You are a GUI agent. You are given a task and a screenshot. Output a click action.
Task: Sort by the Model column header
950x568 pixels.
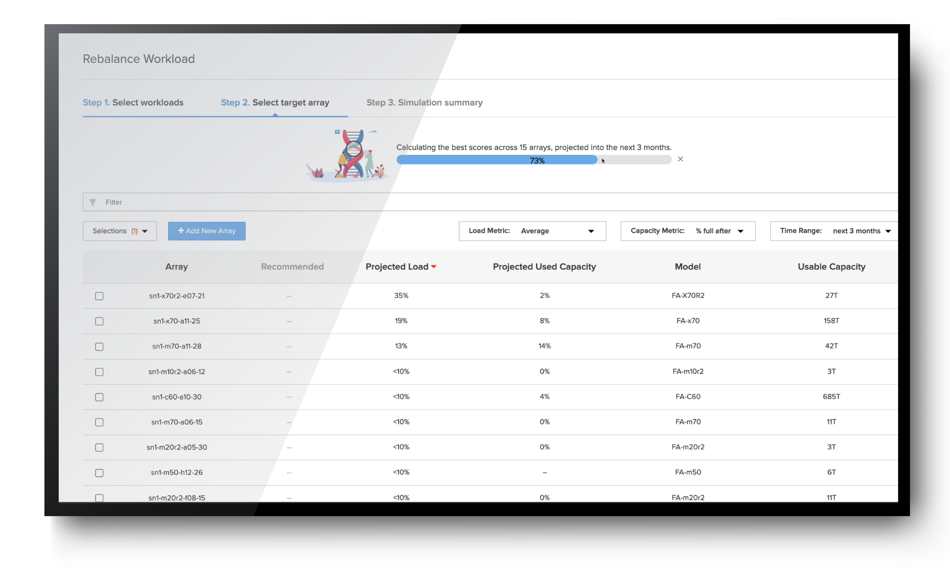pos(688,267)
